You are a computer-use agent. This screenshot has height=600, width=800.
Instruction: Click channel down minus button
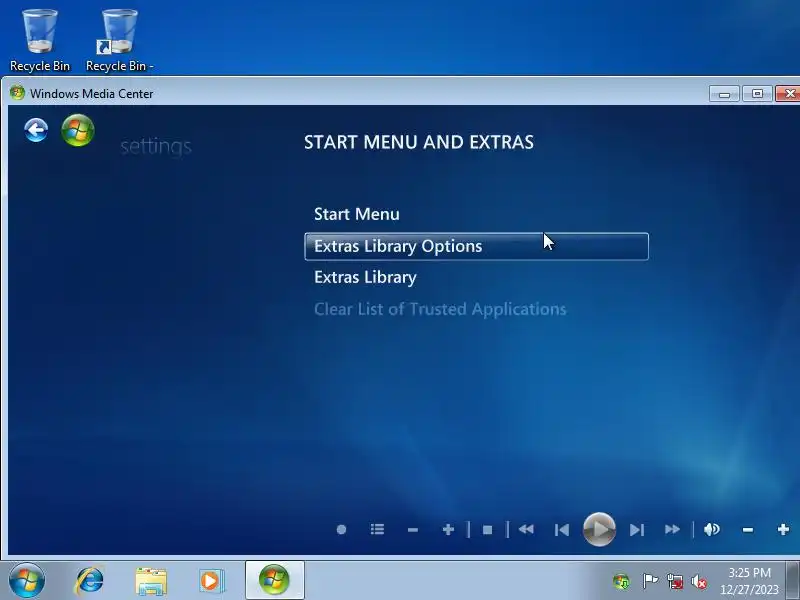[x=413, y=530]
